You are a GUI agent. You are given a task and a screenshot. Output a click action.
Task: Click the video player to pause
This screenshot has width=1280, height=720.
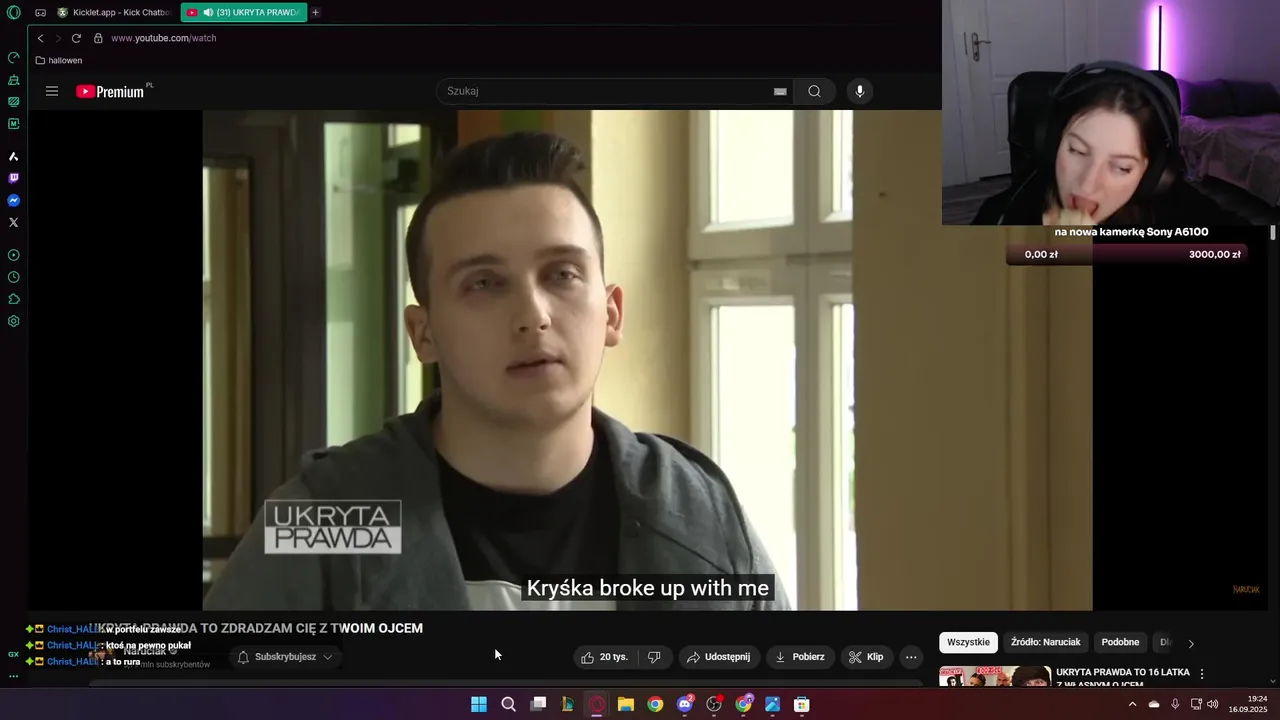tap(647, 360)
